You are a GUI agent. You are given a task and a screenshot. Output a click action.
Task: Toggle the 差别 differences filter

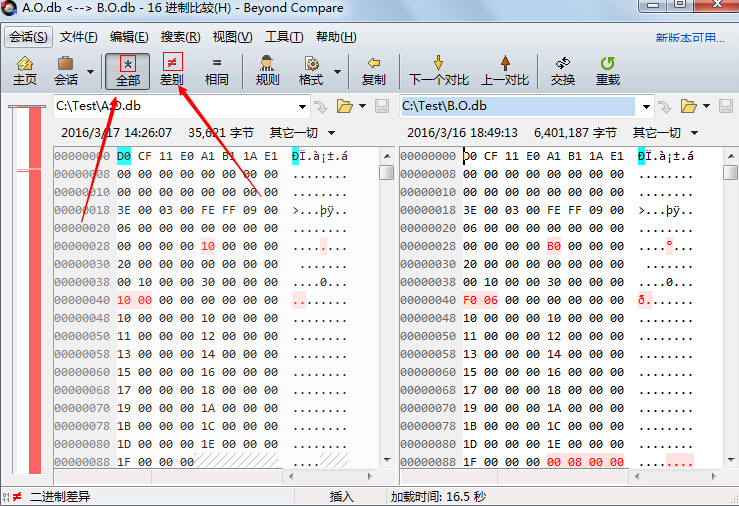click(172, 70)
